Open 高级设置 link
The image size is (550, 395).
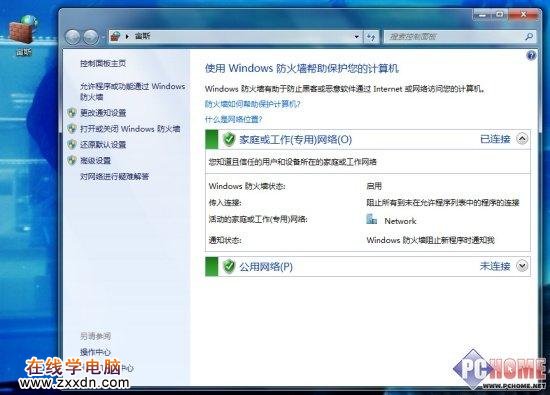95,160
